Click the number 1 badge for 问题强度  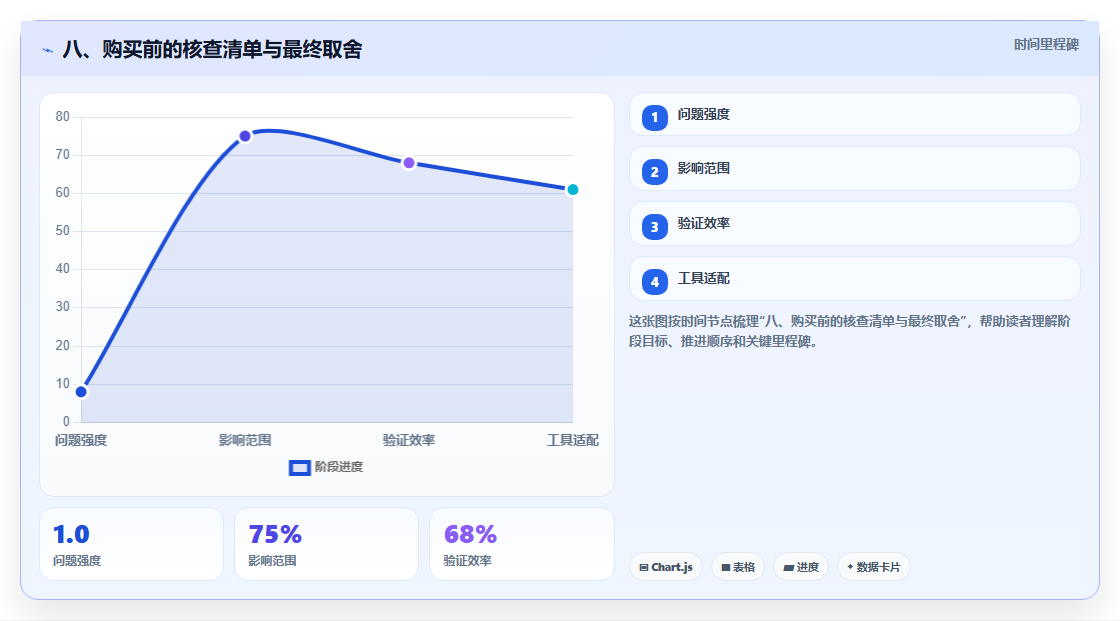coord(654,117)
